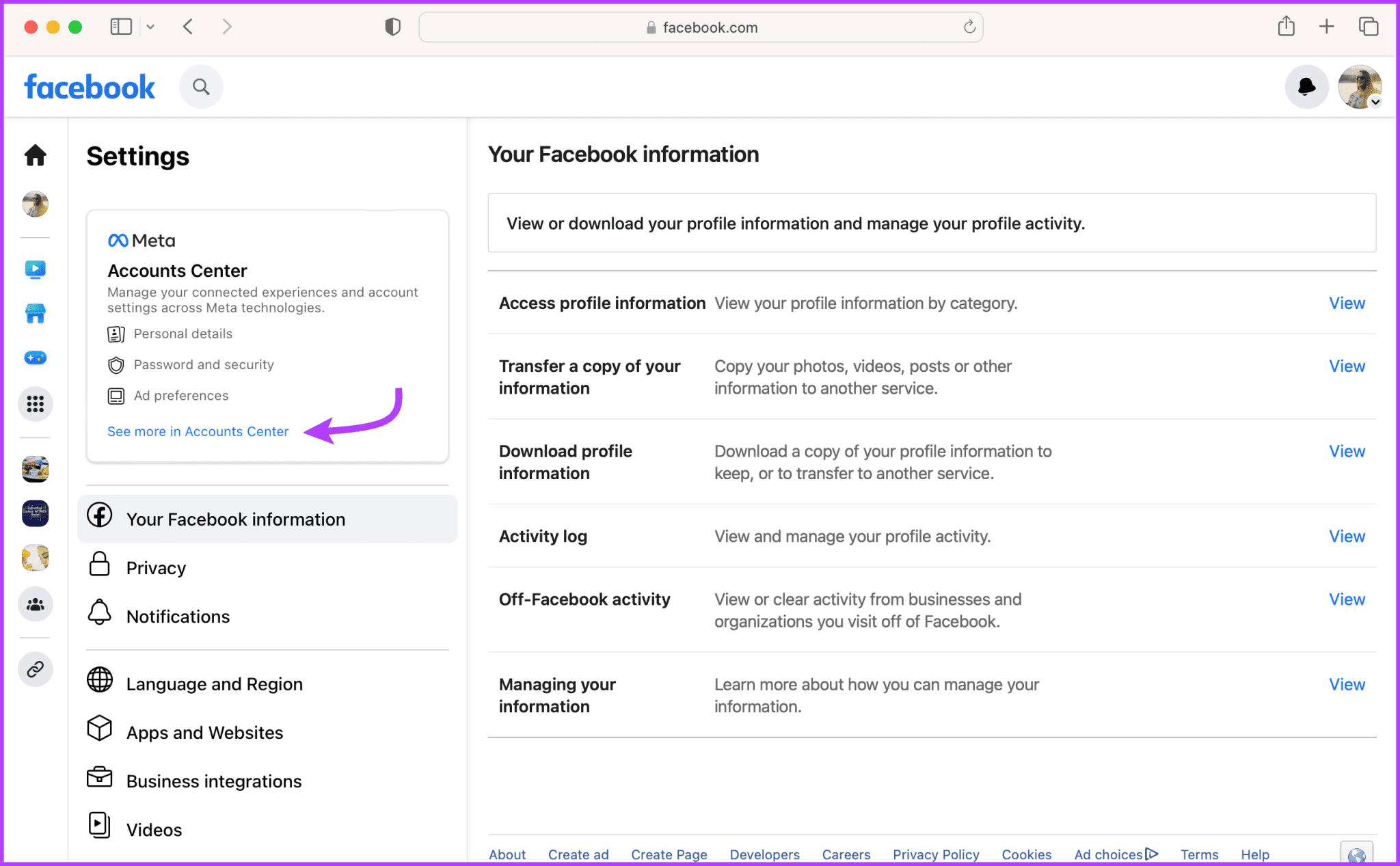View the Activity log settings
The width and height of the screenshot is (1400, 866).
[x=1346, y=536]
